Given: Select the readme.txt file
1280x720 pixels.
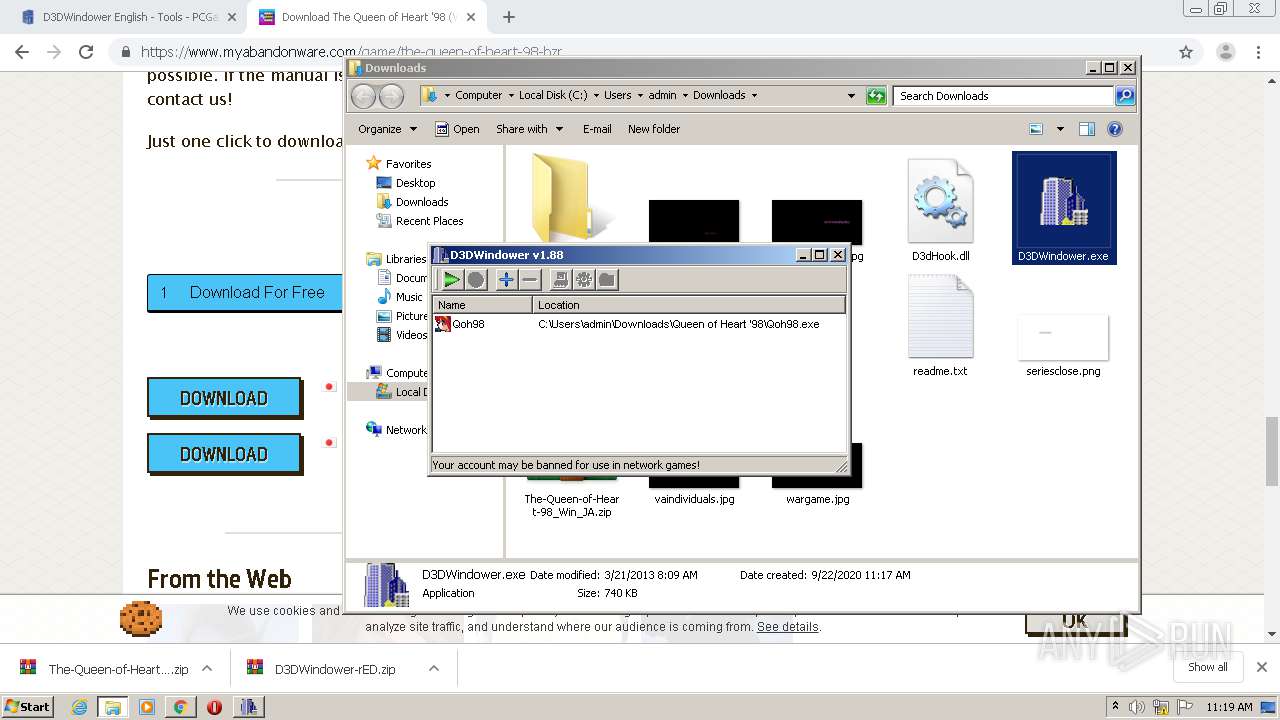Looking at the screenshot, I should point(940,326).
